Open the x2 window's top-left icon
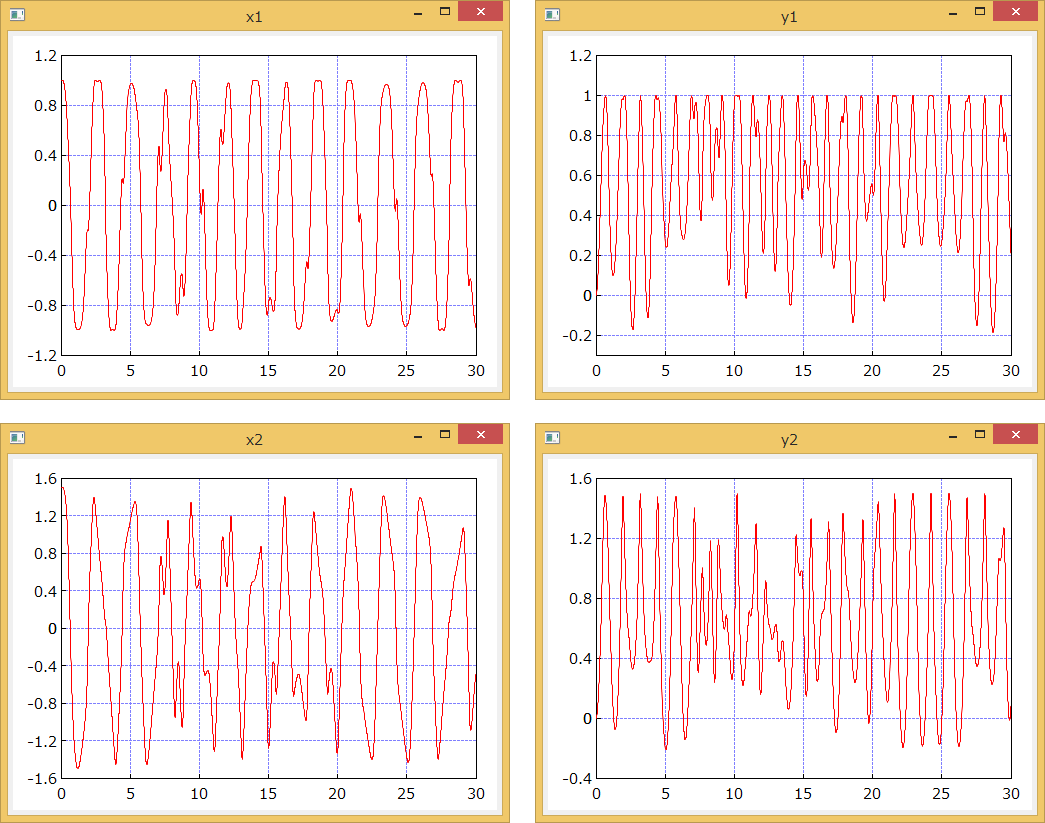The image size is (1045, 823). click(x=17, y=437)
